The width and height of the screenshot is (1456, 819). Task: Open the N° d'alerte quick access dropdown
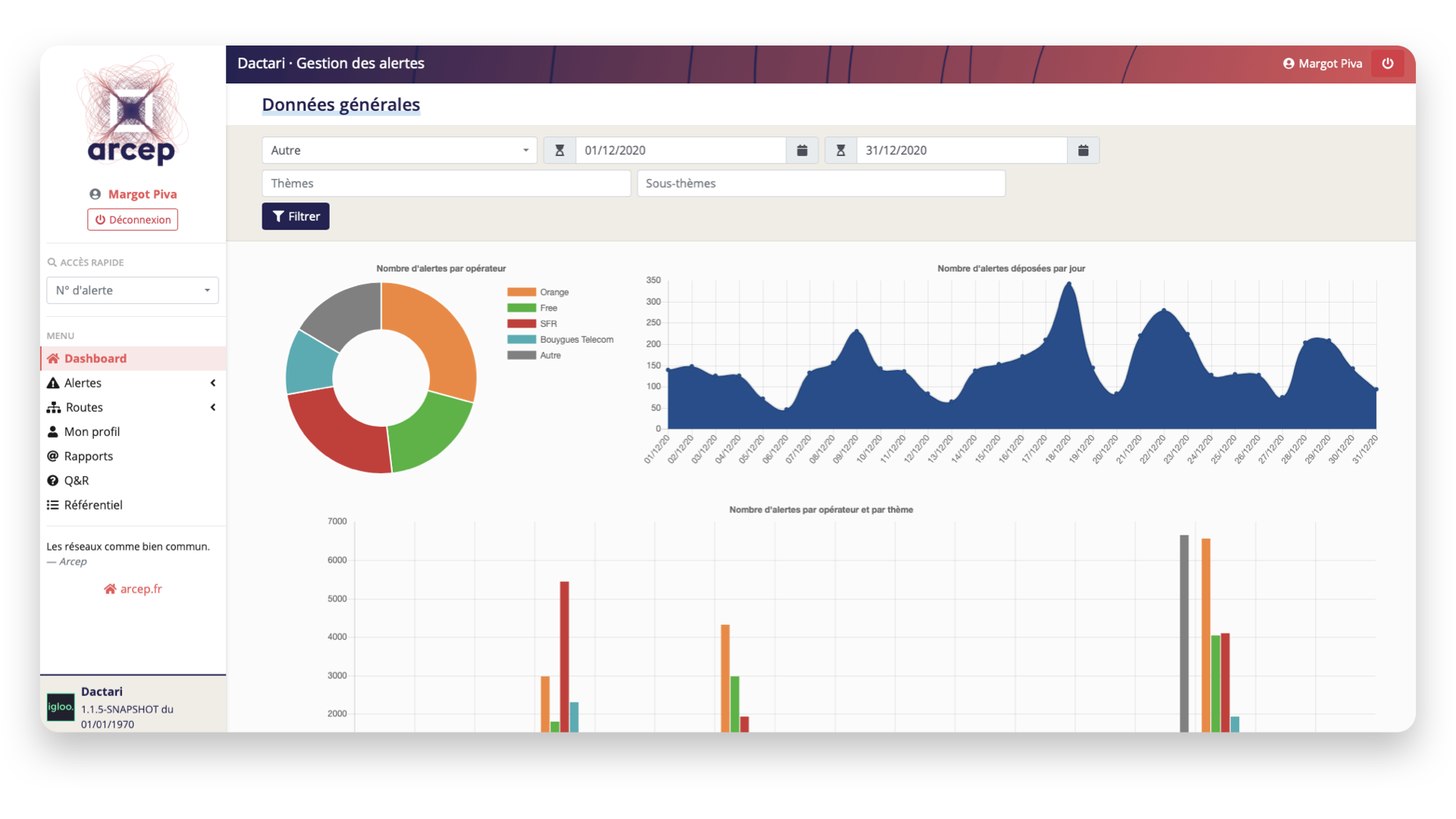[x=132, y=290]
